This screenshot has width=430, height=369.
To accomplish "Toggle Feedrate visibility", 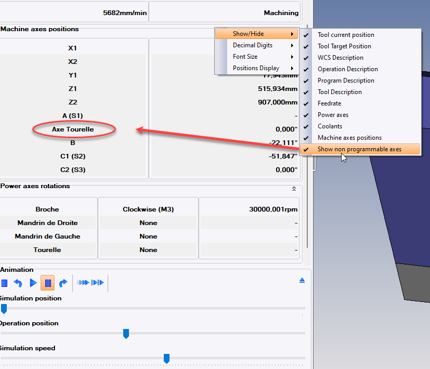I will click(361, 103).
